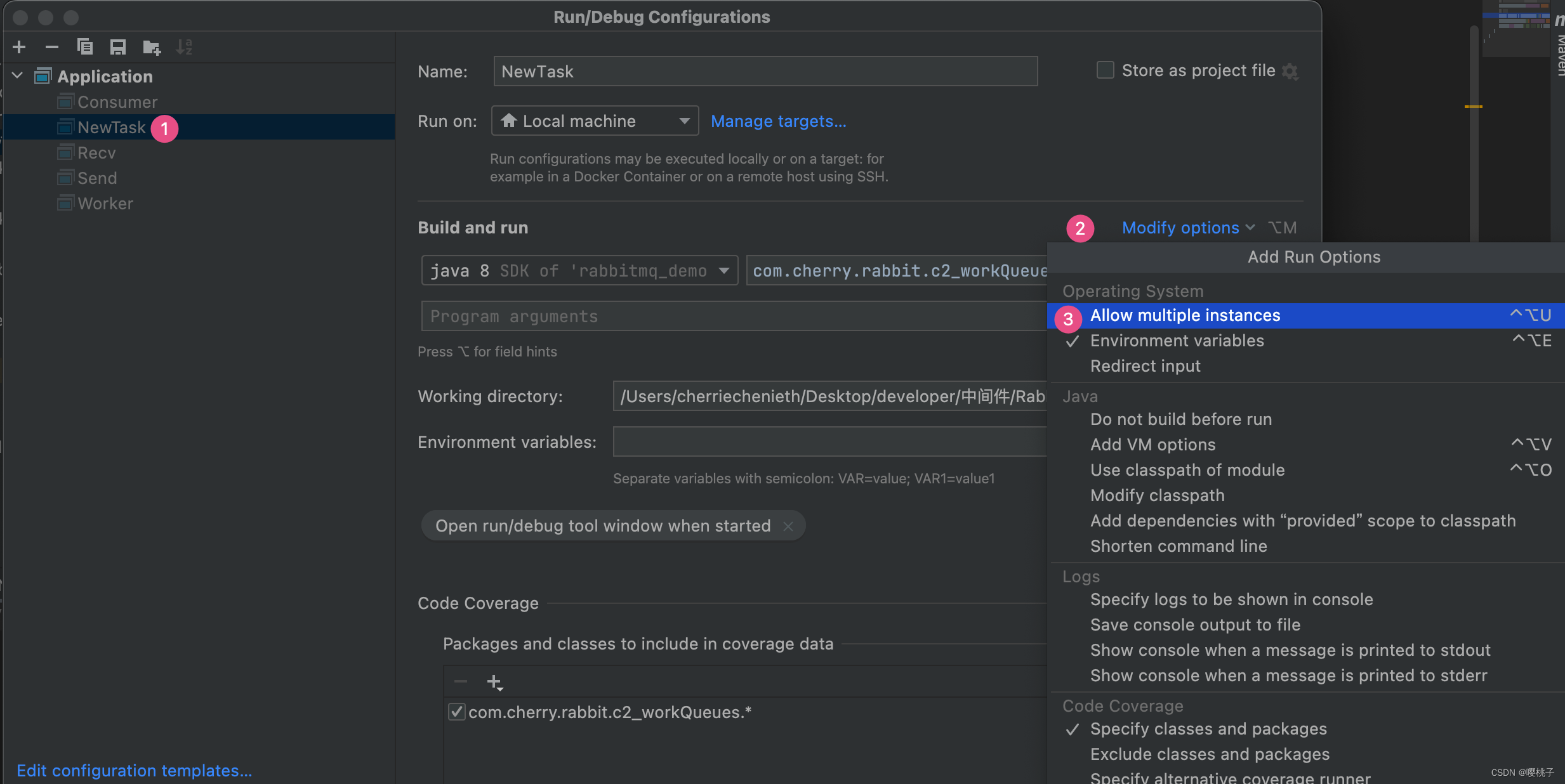Viewport: 1565px width, 784px height.
Task: Remove the 'Open run/debug tool window' chip
Action: (x=788, y=526)
